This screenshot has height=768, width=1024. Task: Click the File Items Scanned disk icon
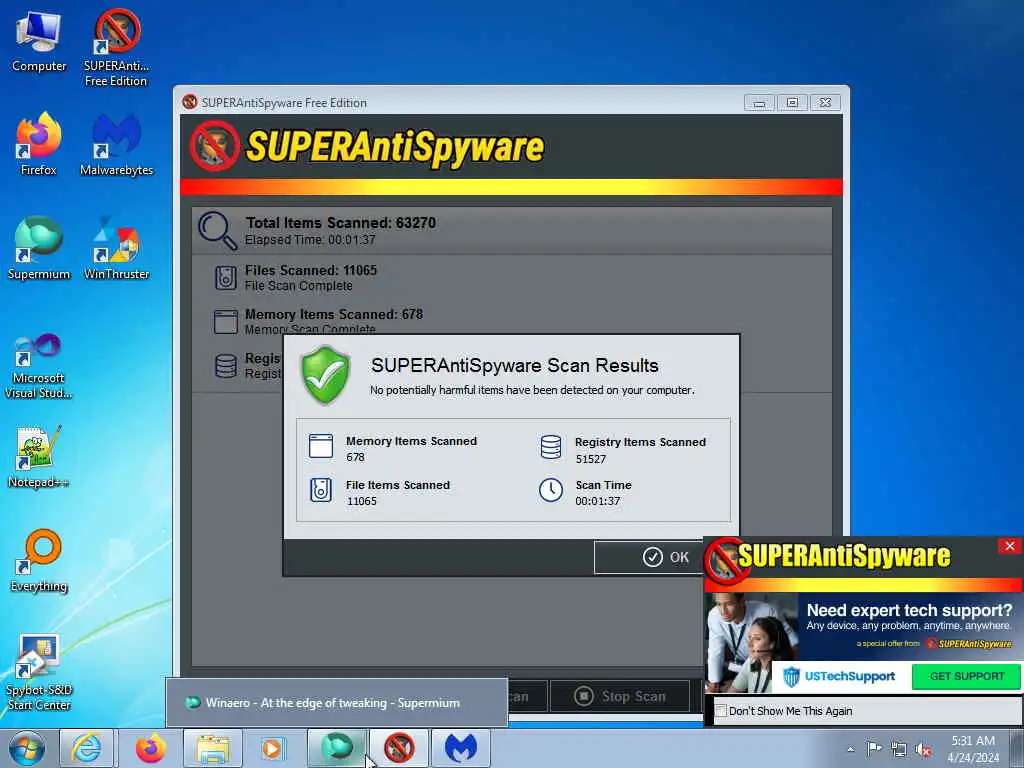tap(321, 490)
